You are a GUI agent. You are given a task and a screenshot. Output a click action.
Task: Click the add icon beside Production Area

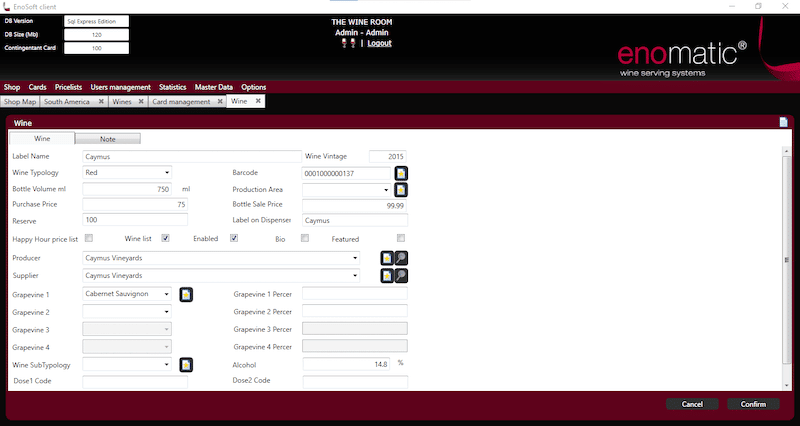(401, 190)
